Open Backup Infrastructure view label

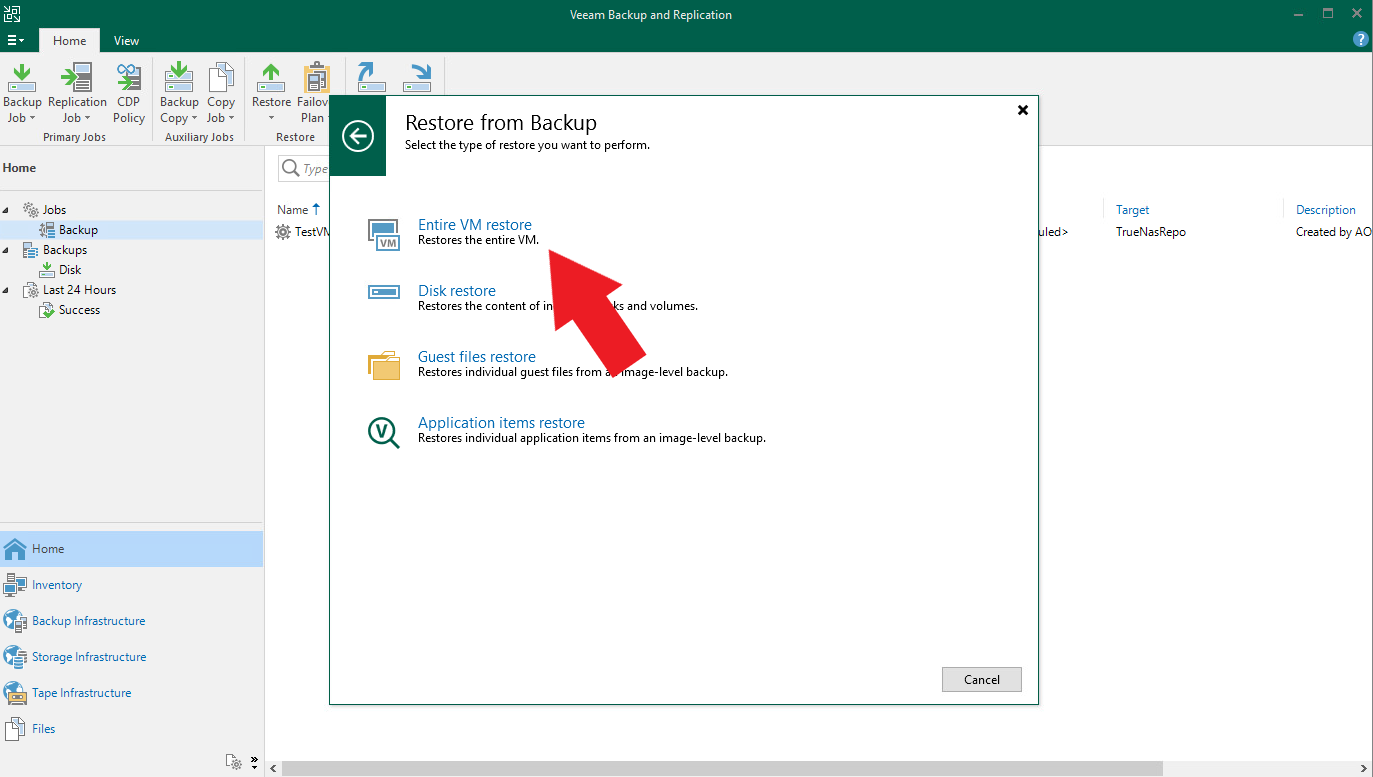(89, 621)
